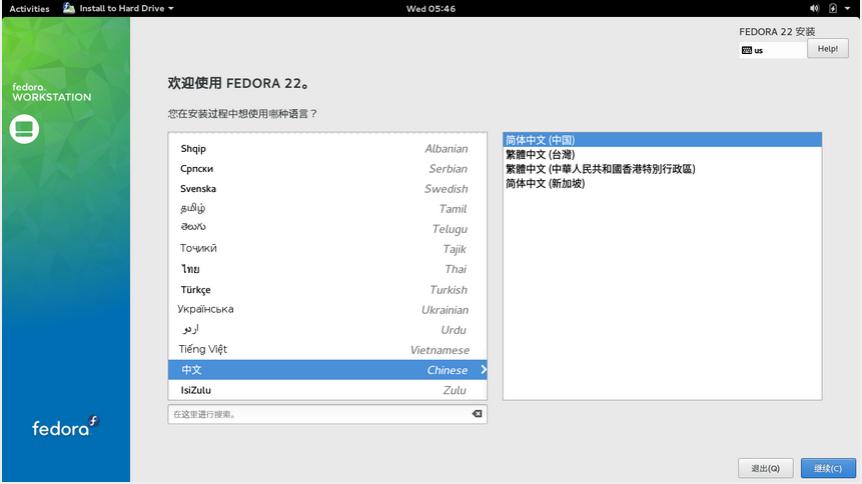Viewport: 862px width, 484px height.
Task: Select Svenska (Swedish) language
Action: (x=328, y=189)
